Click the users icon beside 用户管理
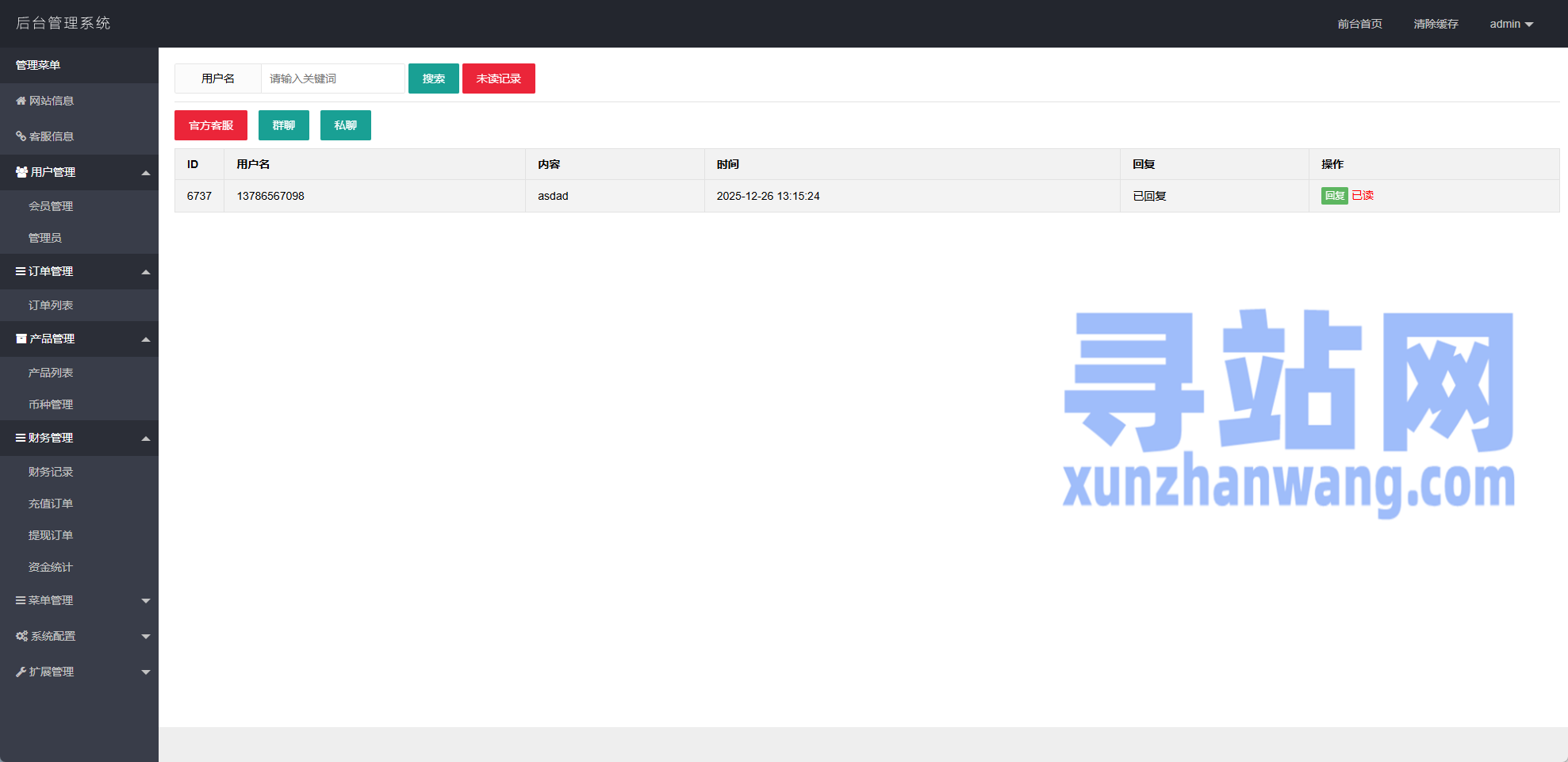This screenshot has height=762, width=1568. (21, 172)
